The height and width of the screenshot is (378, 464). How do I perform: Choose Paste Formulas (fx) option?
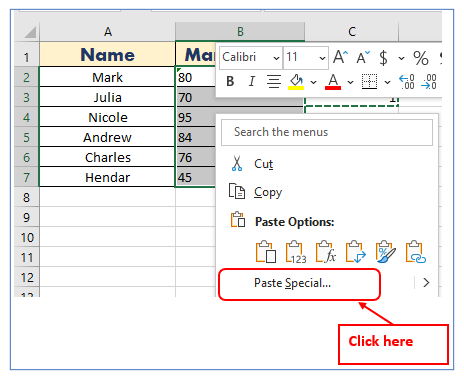click(326, 252)
